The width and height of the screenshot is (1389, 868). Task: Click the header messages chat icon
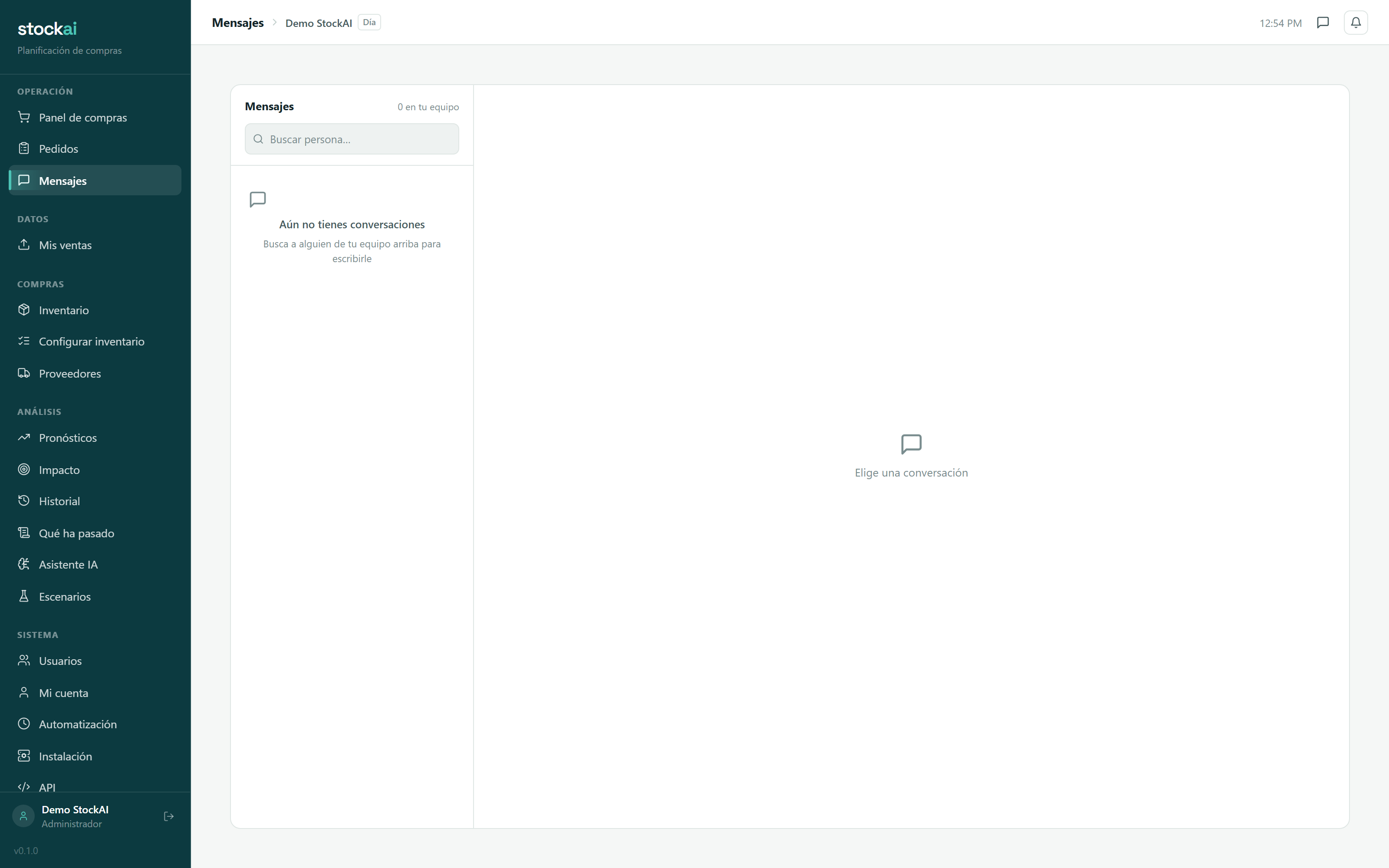(x=1323, y=23)
